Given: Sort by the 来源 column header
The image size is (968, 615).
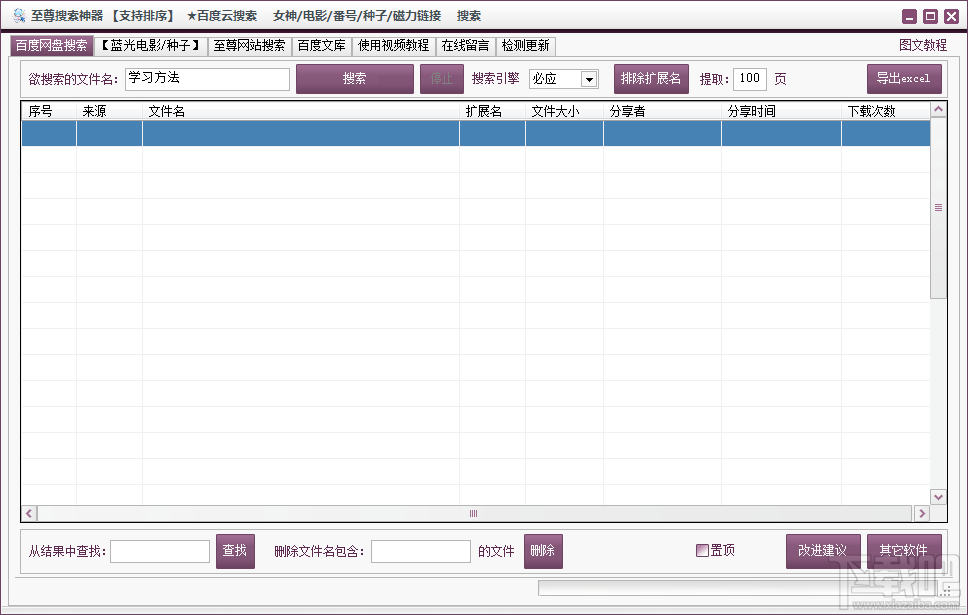Looking at the screenshot, I should [109, 111].
